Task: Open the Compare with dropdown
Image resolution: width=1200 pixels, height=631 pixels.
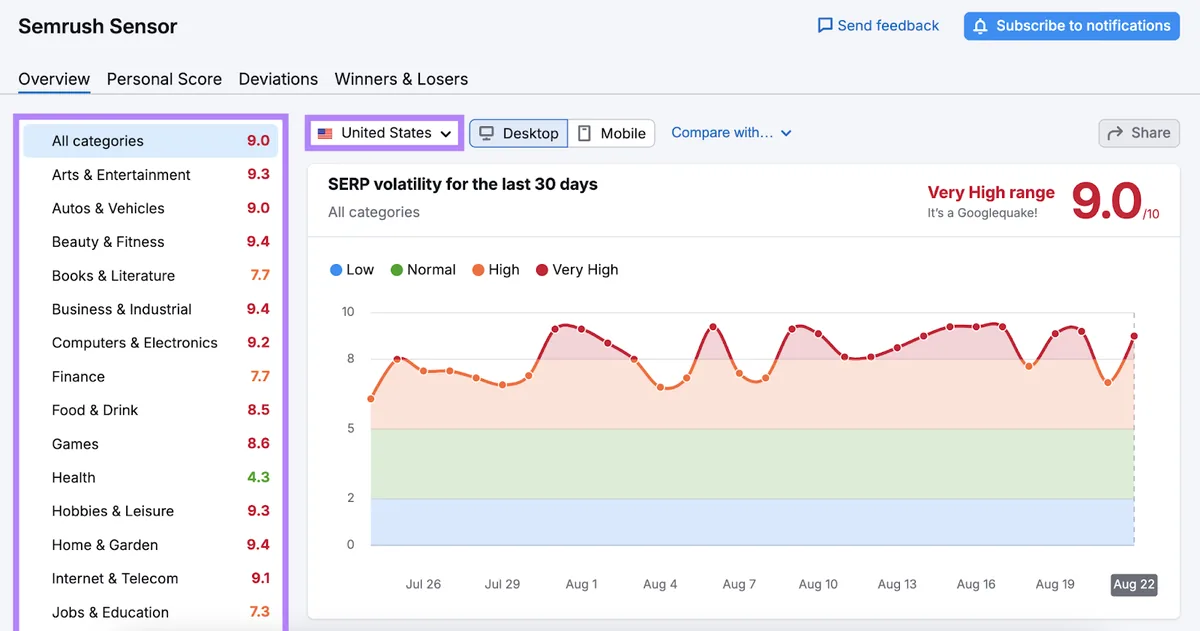Action: click(x=731, y=133)
